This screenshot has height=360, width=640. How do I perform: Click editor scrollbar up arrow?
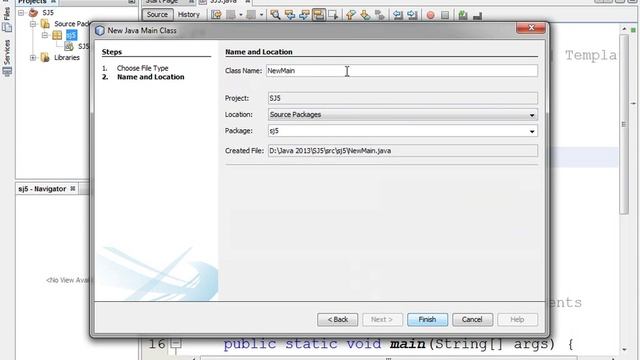624,29
